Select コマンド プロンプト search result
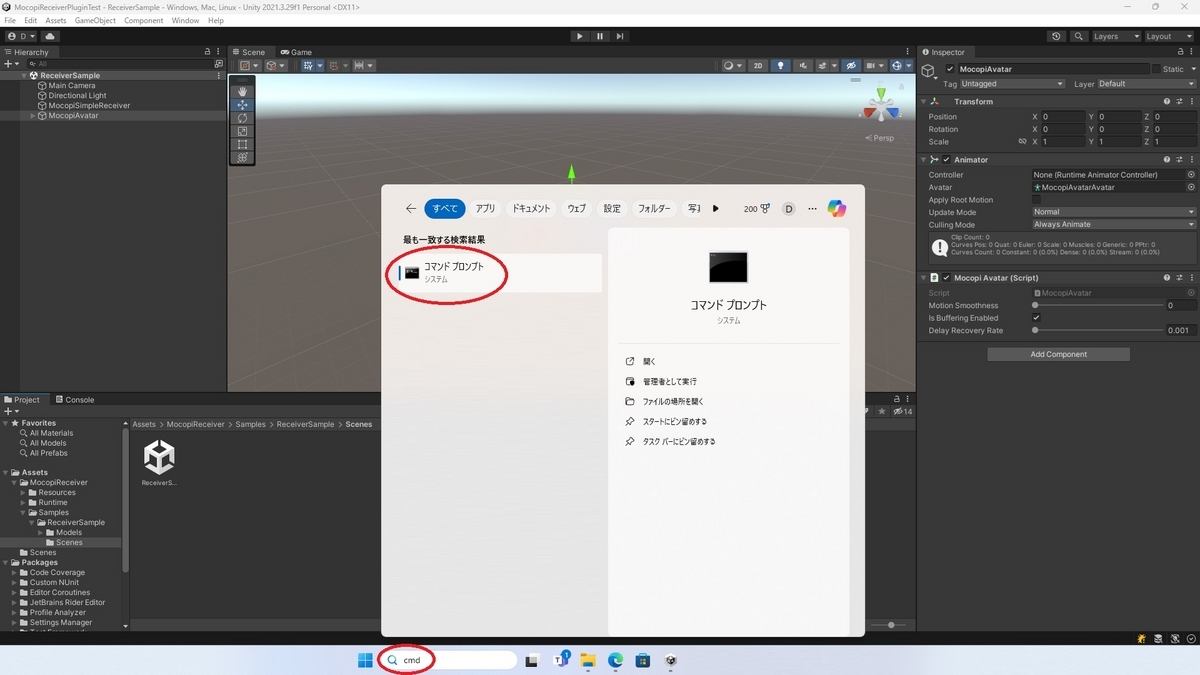The image size is (1200, 675). (500, 272)
